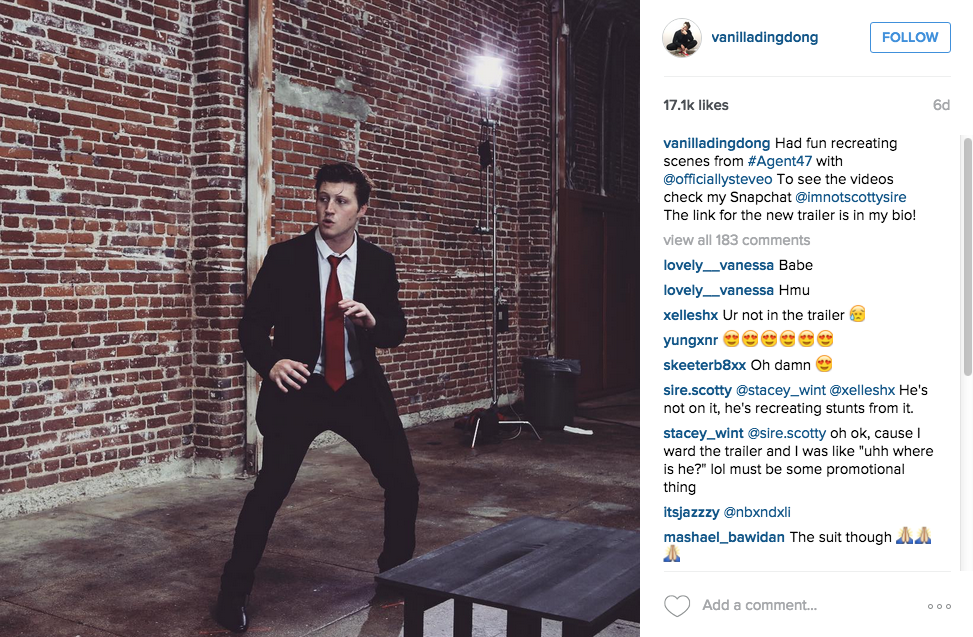Screen dimensions: 973x637
Task: Click the heart like icon
Action: [x=677, y=605]
